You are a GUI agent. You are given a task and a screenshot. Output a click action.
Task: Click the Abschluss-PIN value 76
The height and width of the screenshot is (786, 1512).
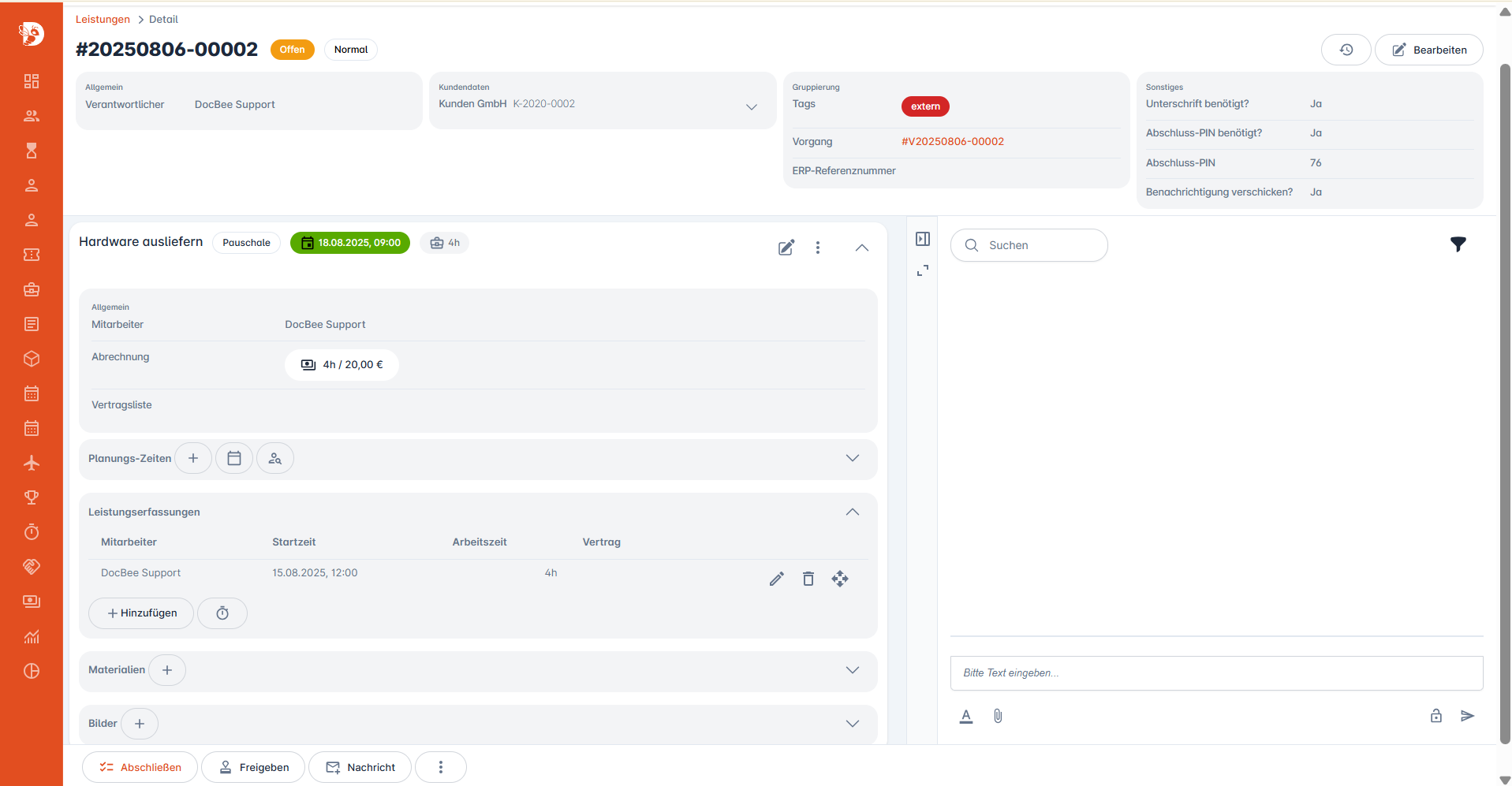coord(1316,163)
